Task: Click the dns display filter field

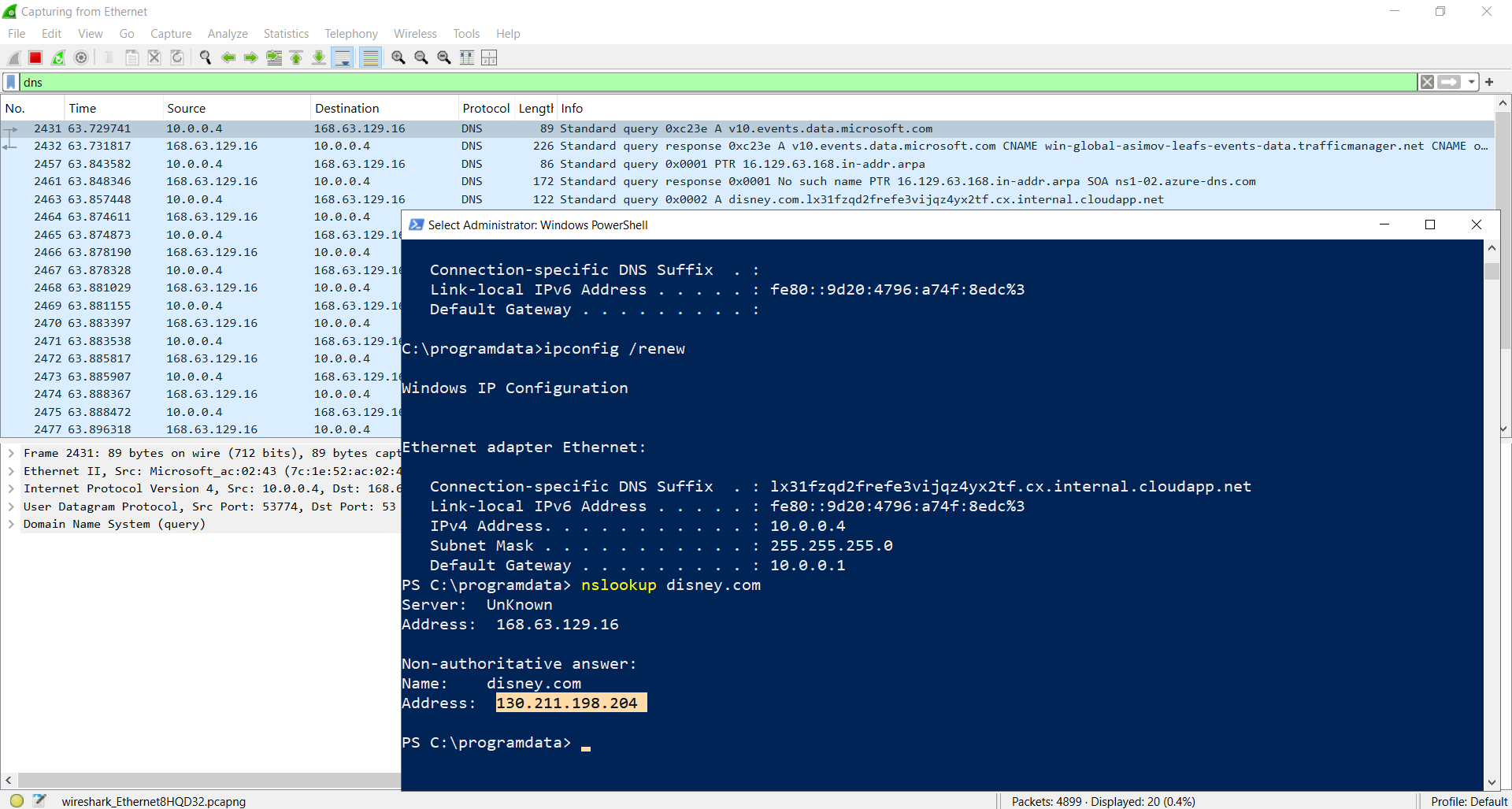Action: [x=718, y=82]
